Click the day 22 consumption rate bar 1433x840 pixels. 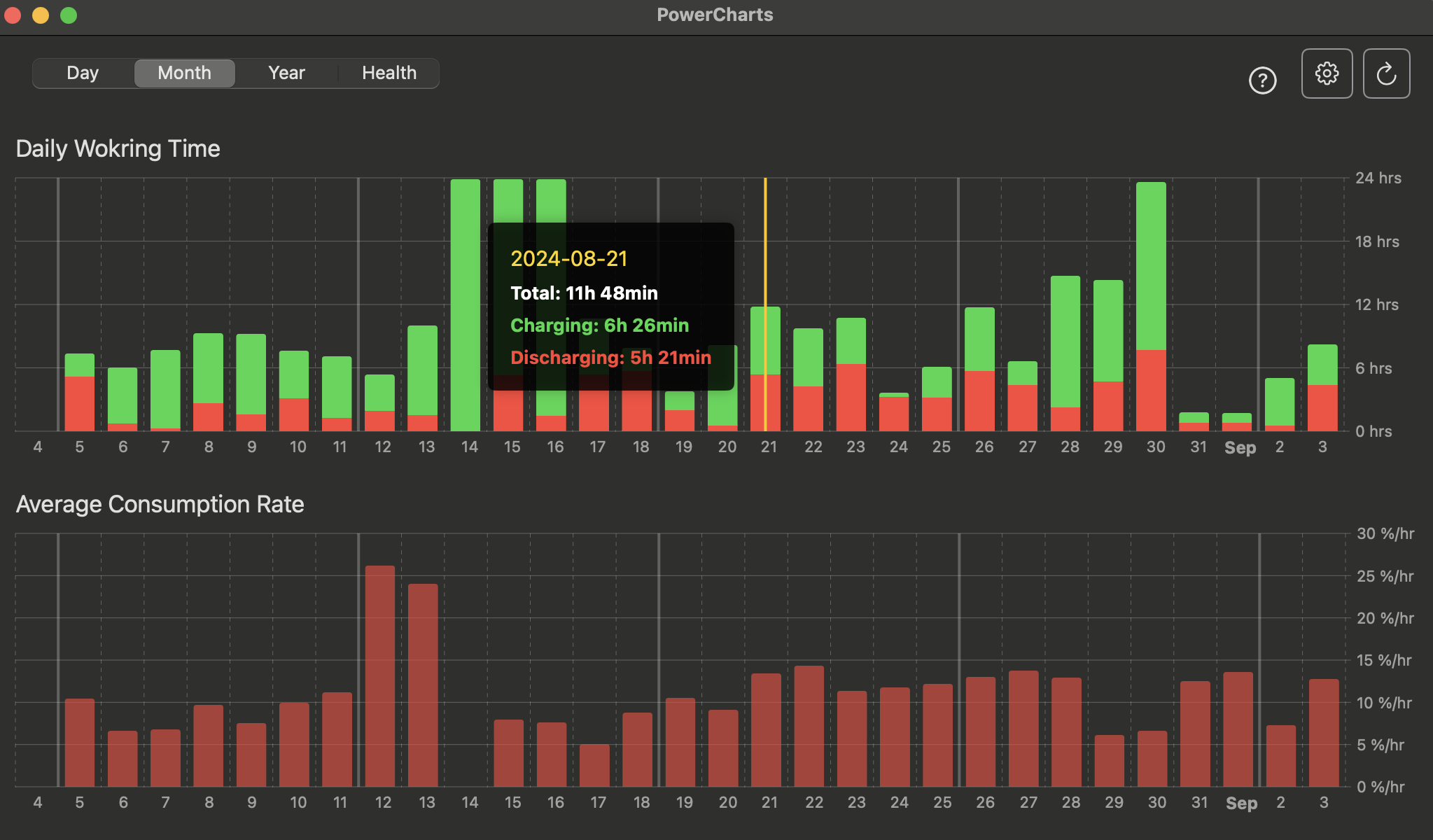click(x=809, y=726)
